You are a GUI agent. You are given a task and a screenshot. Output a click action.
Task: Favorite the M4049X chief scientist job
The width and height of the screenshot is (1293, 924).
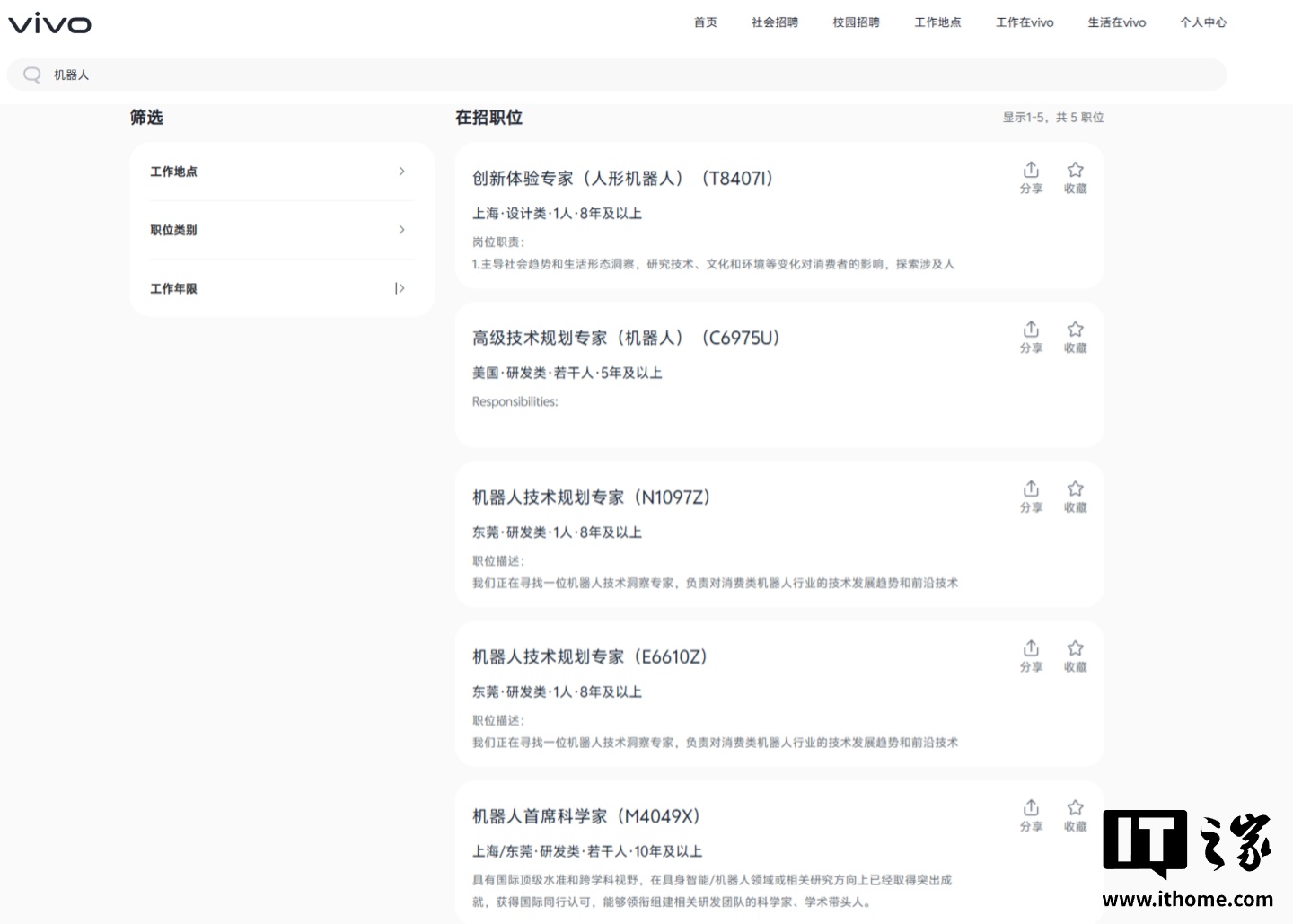(1075, 815)
